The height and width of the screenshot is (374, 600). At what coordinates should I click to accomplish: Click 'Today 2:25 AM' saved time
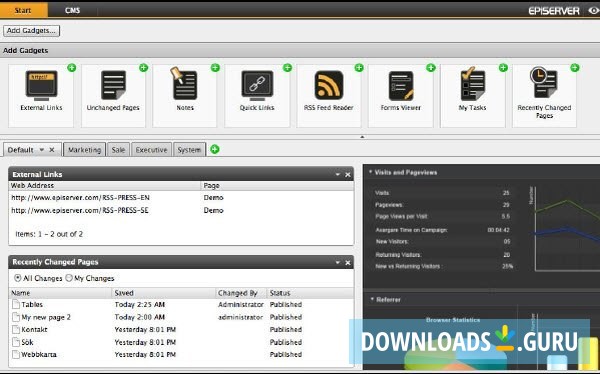point(140,304)
